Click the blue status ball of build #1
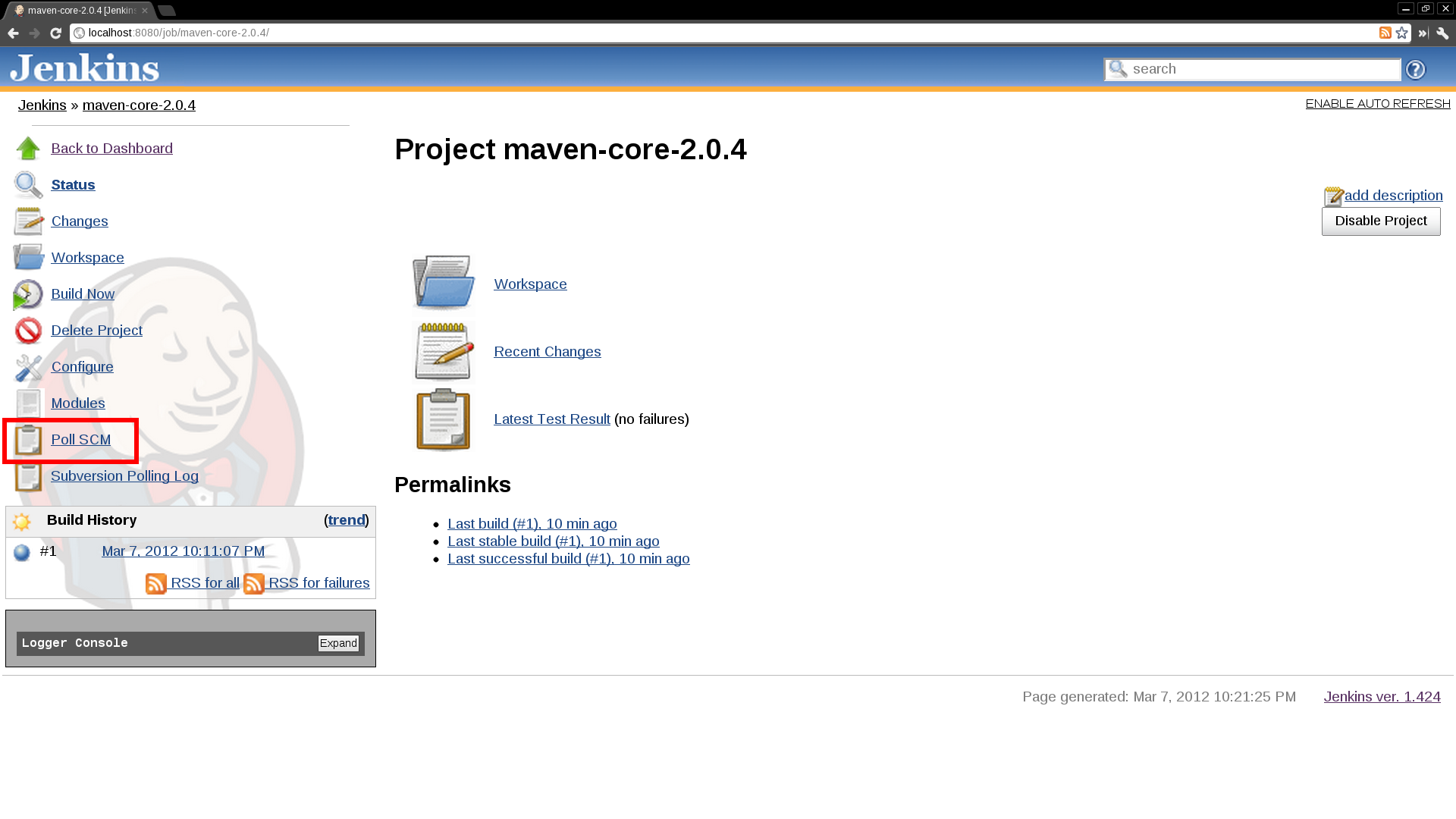 point(21,553)
